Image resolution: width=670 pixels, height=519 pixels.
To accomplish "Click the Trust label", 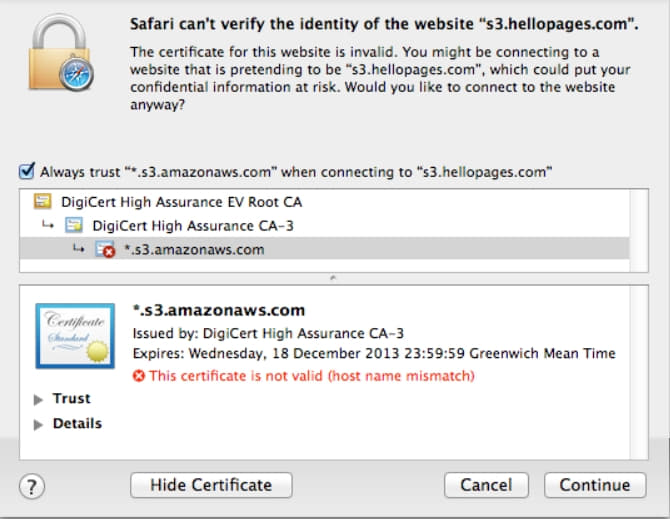I will pyautogui.click(x=71, y=399).
